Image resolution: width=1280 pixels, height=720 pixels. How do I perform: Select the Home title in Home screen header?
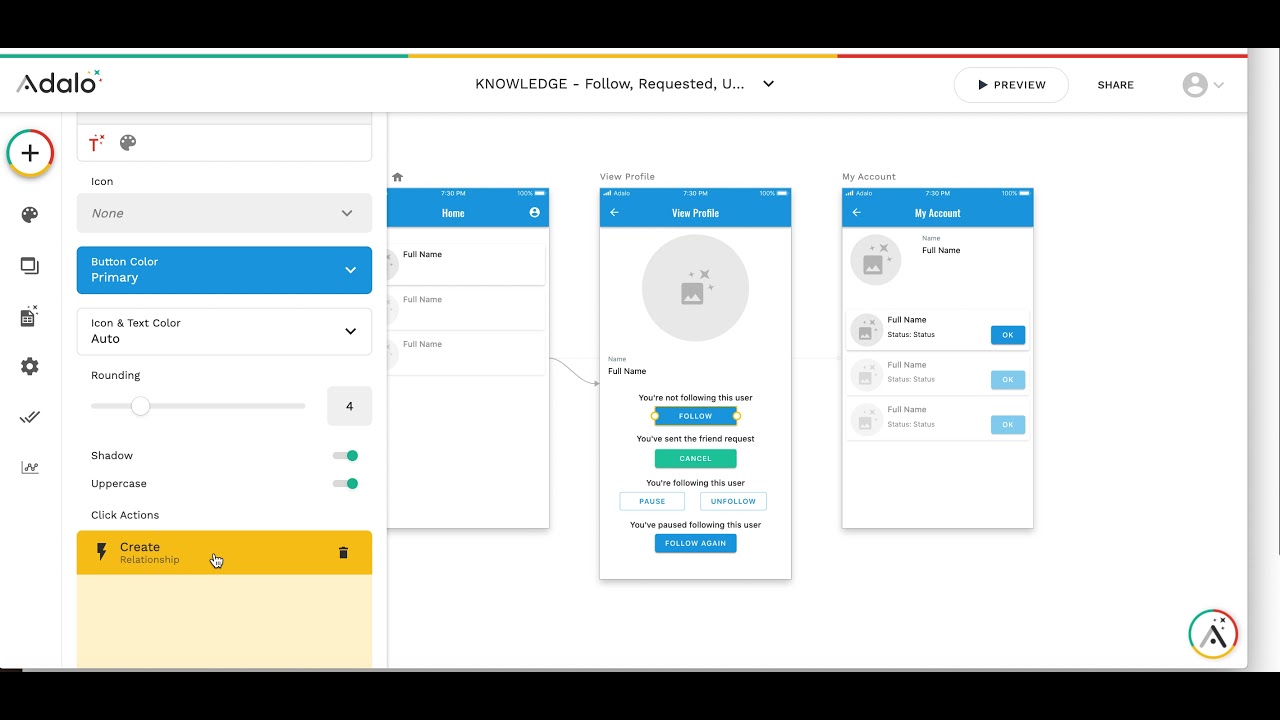pyautogui.click(x=453, y=213)
